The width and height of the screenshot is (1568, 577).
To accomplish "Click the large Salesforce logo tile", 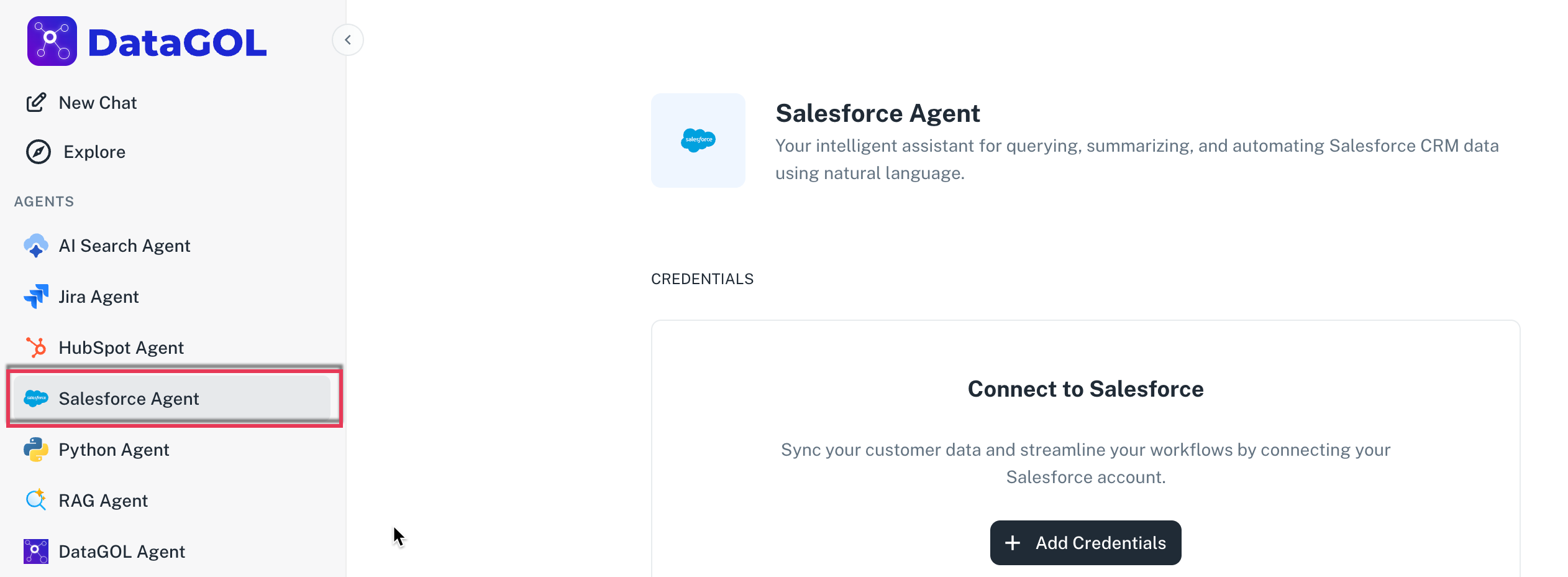I will point(698,141).
